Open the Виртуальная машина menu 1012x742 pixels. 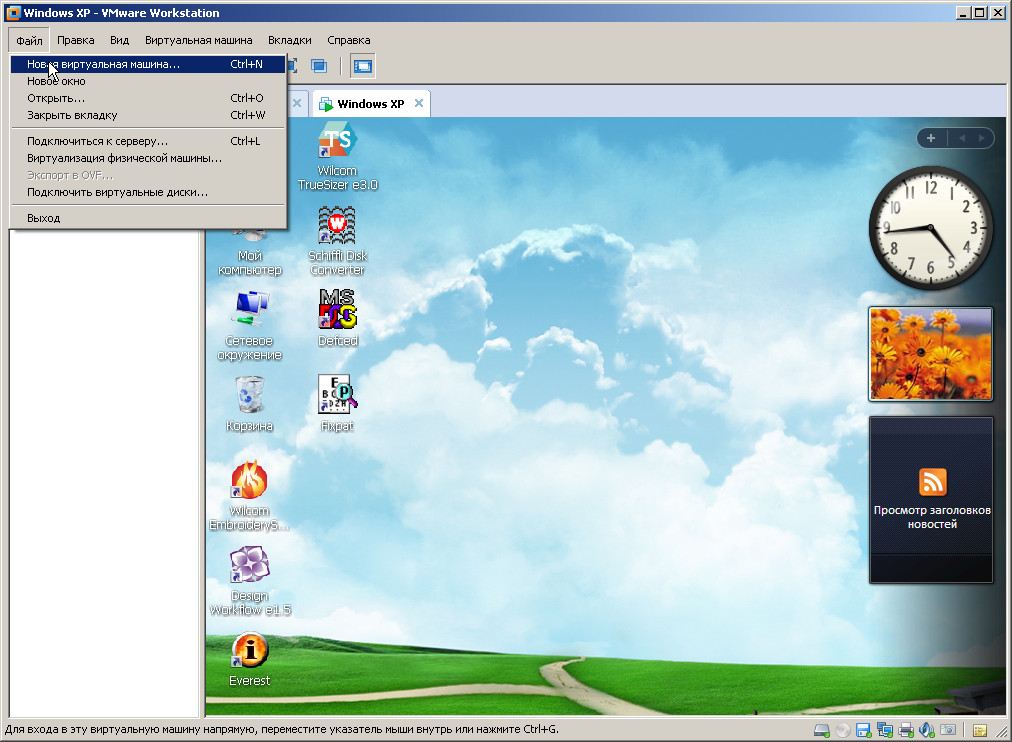coord(199,40)
